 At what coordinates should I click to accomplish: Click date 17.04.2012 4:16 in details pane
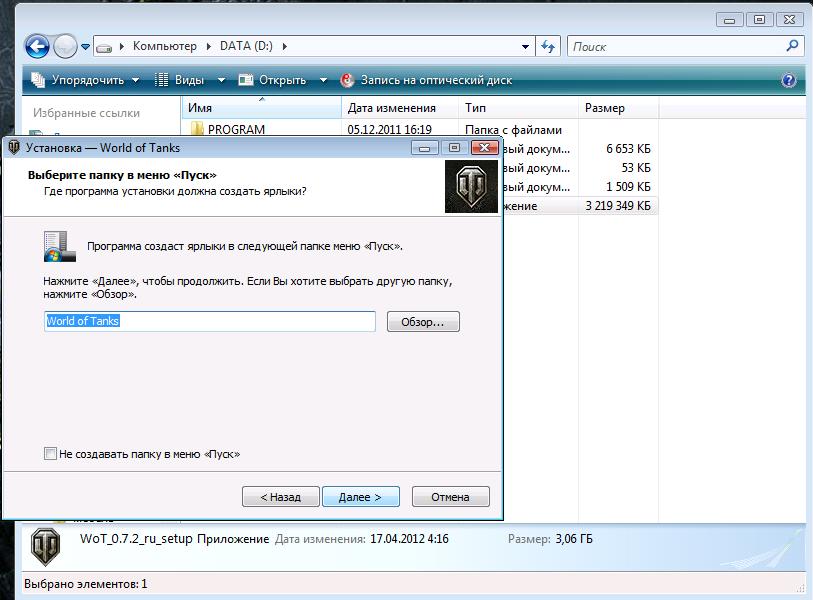tap(409, 539)
